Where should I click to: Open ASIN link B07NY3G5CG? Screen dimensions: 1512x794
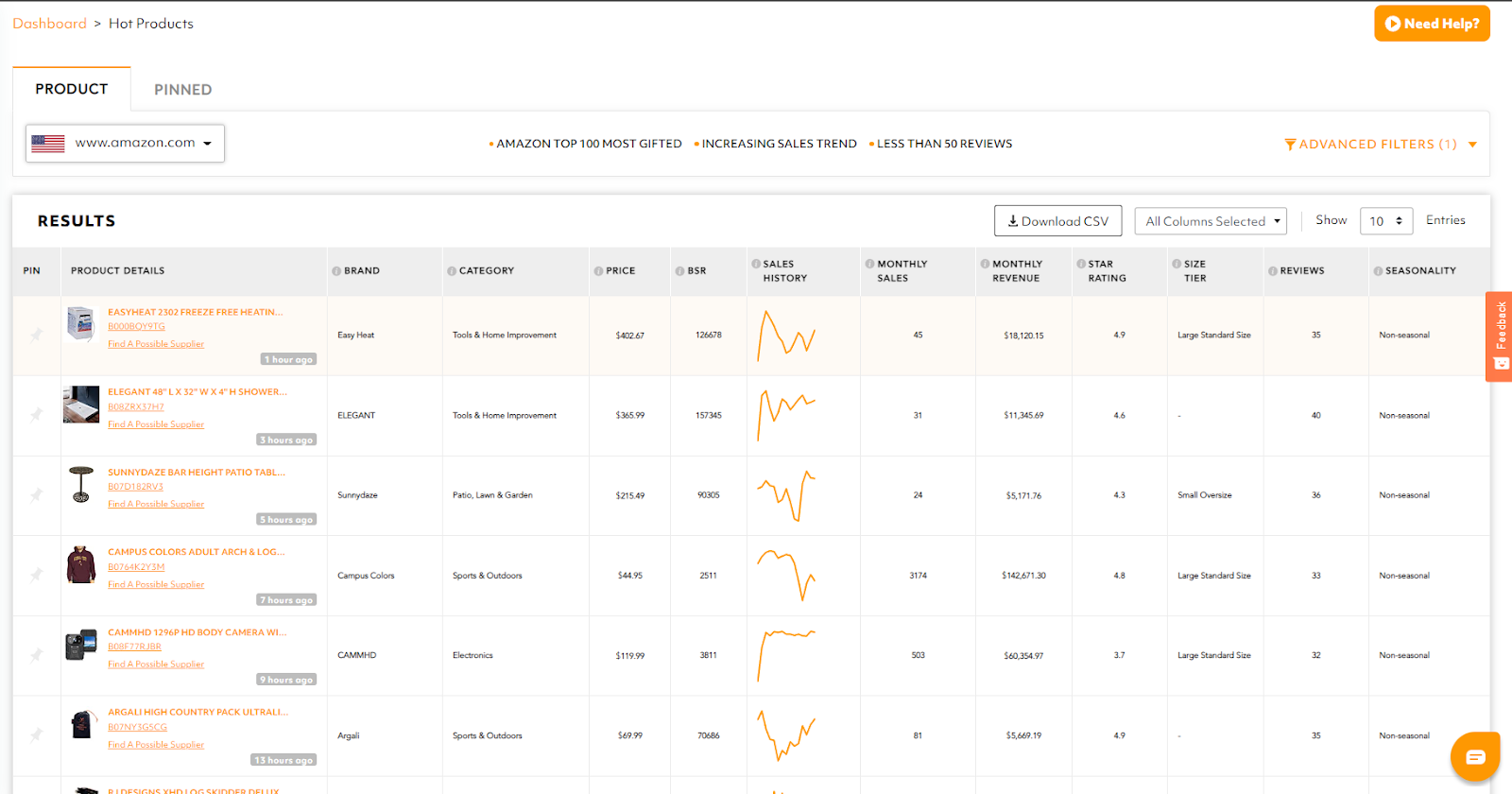pos(137,728)
